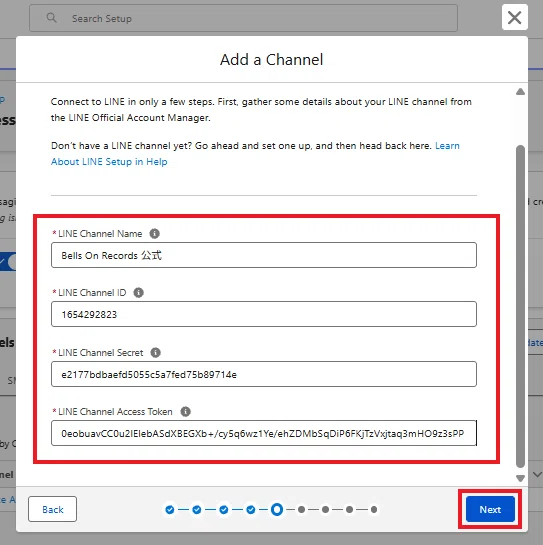Click the third completed progress step
Screen dimensions: 543x545
coord(224,510)
